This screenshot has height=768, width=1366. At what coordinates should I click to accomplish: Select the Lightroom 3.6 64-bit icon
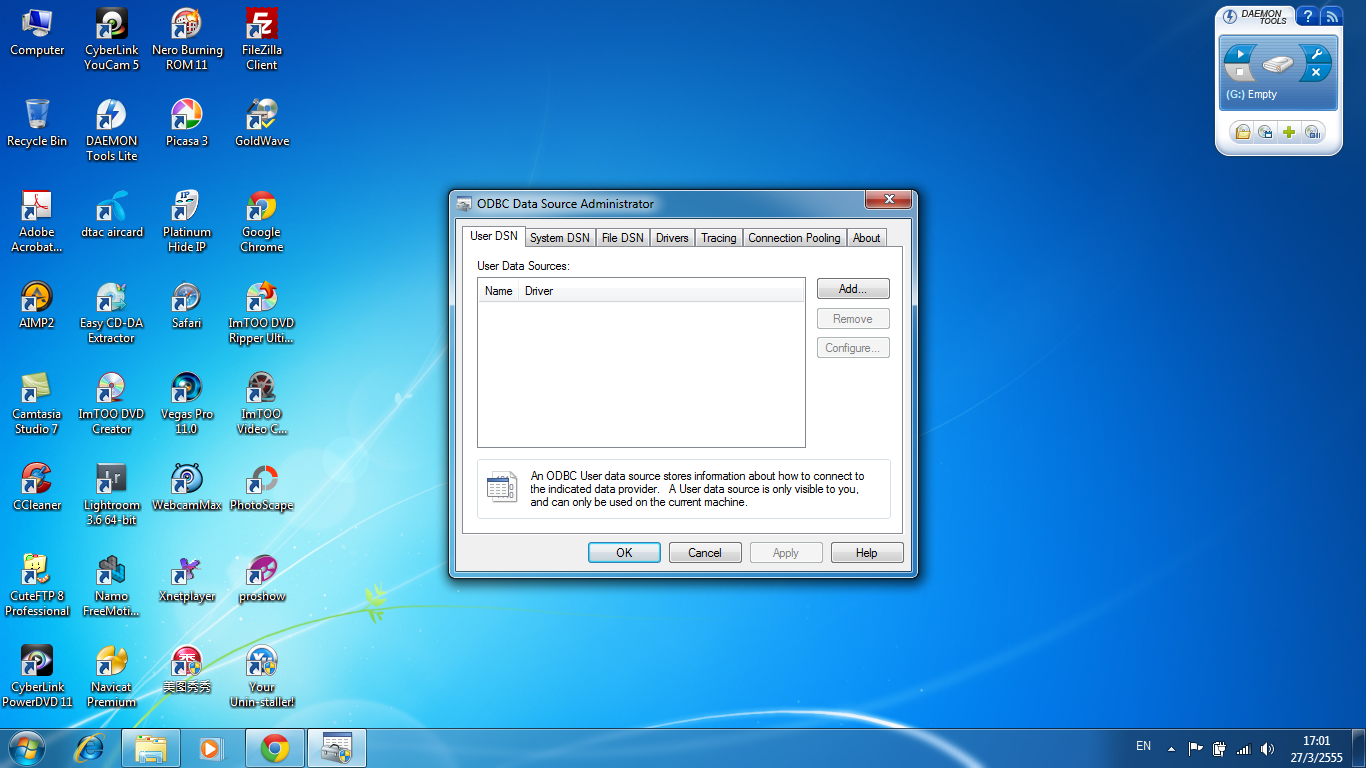pos(112,494)
